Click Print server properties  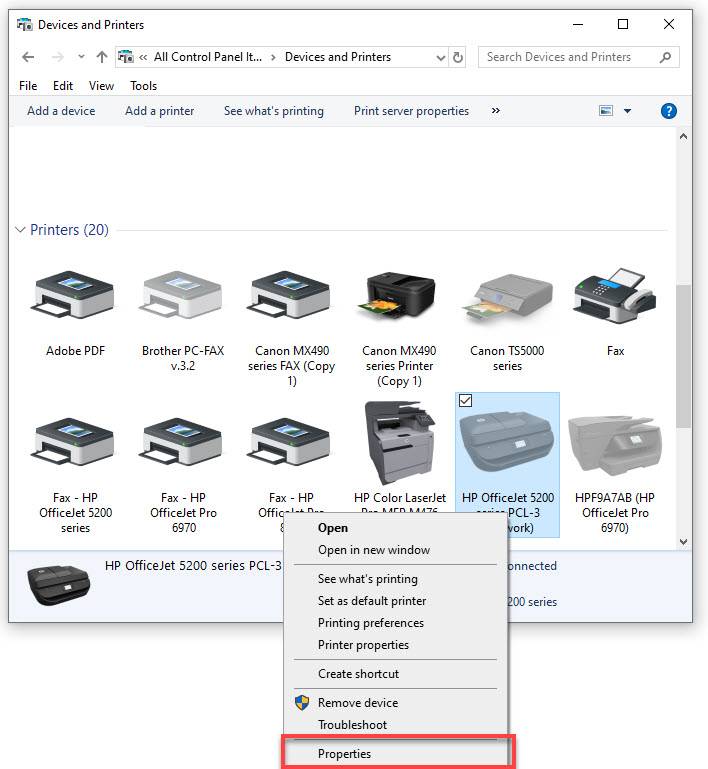tap(411, 111)
